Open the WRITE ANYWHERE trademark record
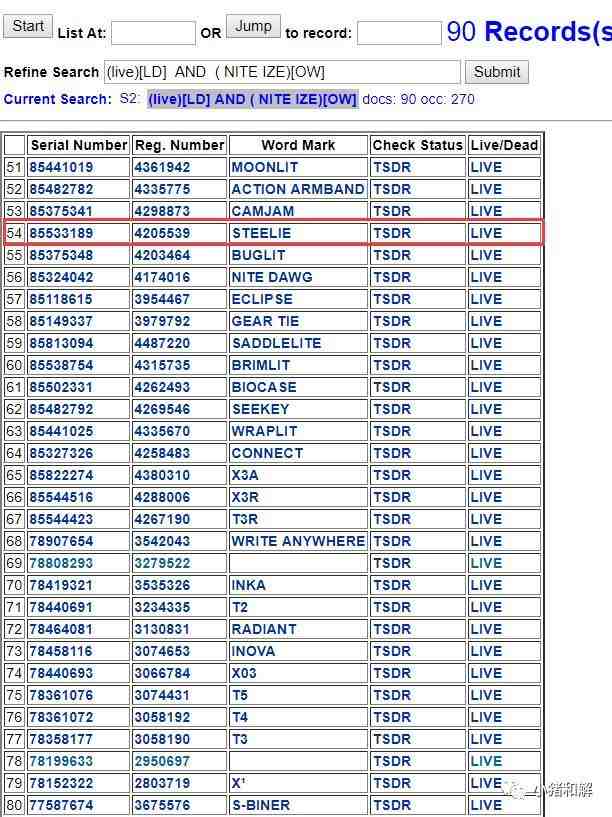 coord(298,541)
